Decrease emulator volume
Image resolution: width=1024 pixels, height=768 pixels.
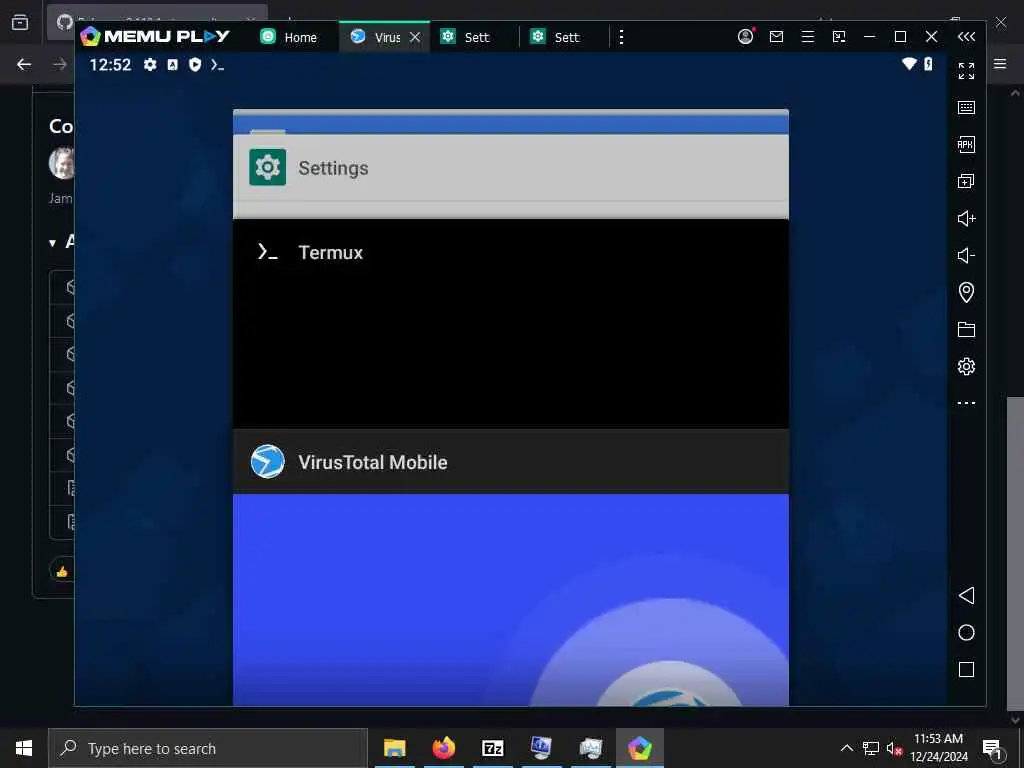pyautogui.click(x=966, y=255)
